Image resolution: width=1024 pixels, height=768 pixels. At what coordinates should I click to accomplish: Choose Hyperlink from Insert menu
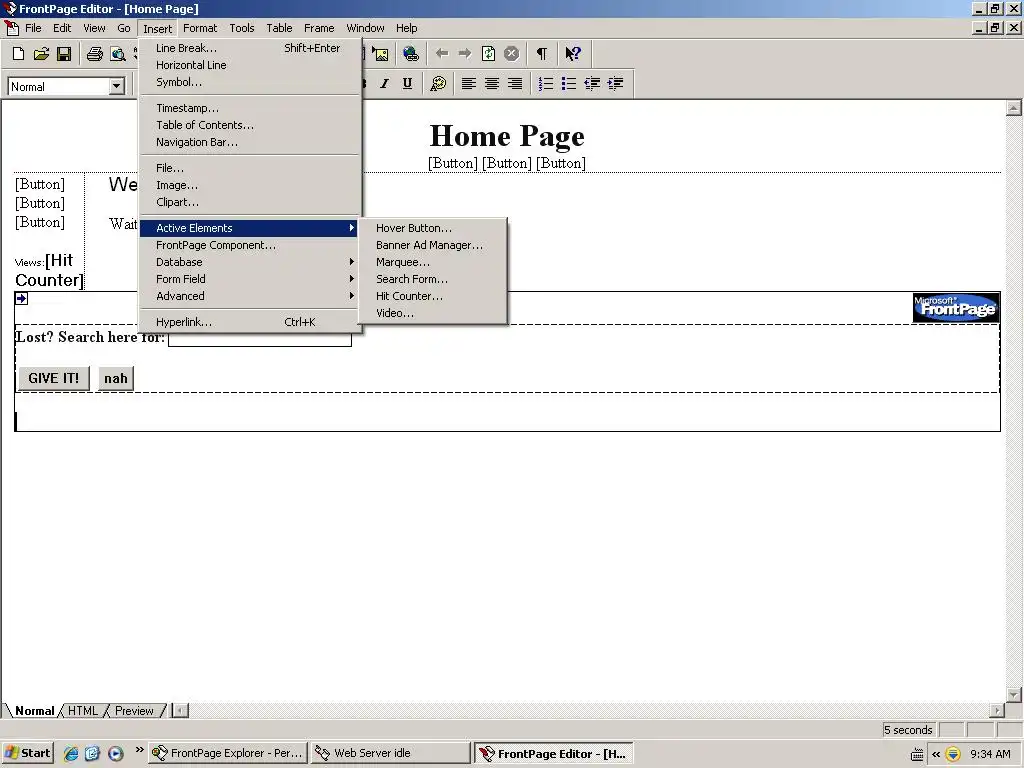click(249, 322)
